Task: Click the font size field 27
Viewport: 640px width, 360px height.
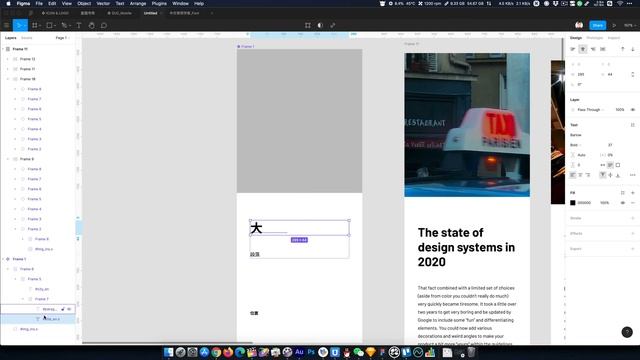Action: [610, 145]
